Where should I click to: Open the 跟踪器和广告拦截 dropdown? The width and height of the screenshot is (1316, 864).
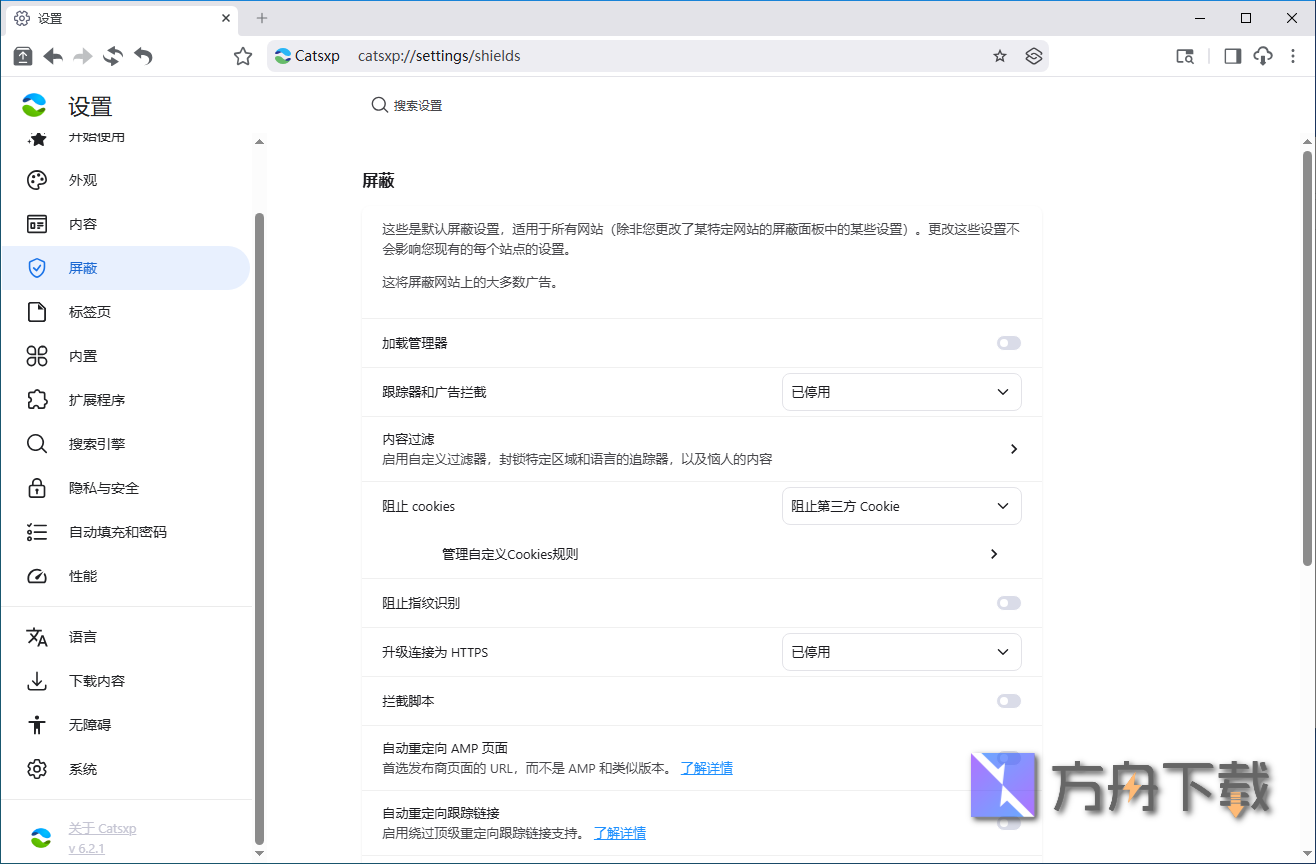900,392
